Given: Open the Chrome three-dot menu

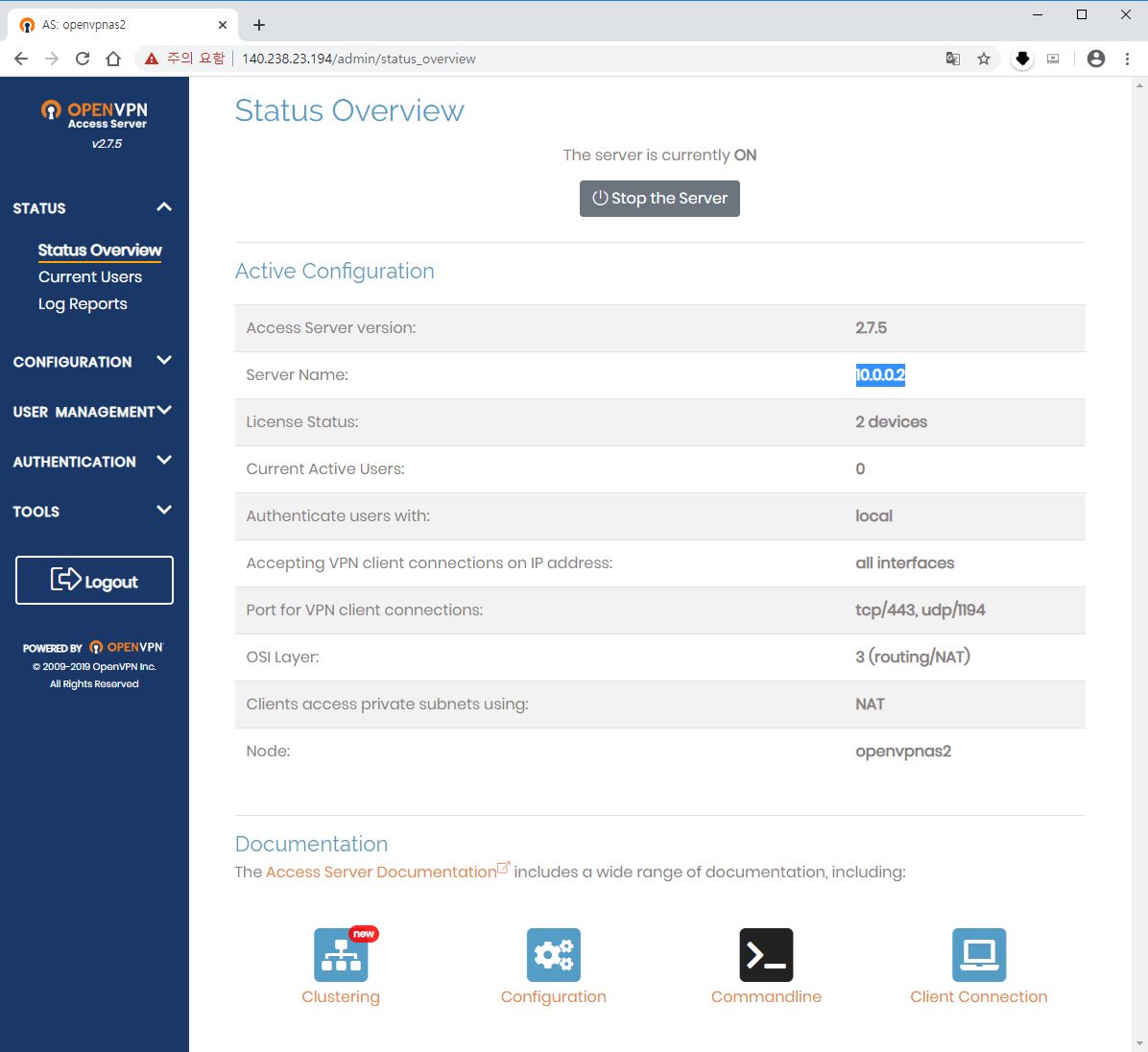Looking at the screenshot, I should 1127,59.
